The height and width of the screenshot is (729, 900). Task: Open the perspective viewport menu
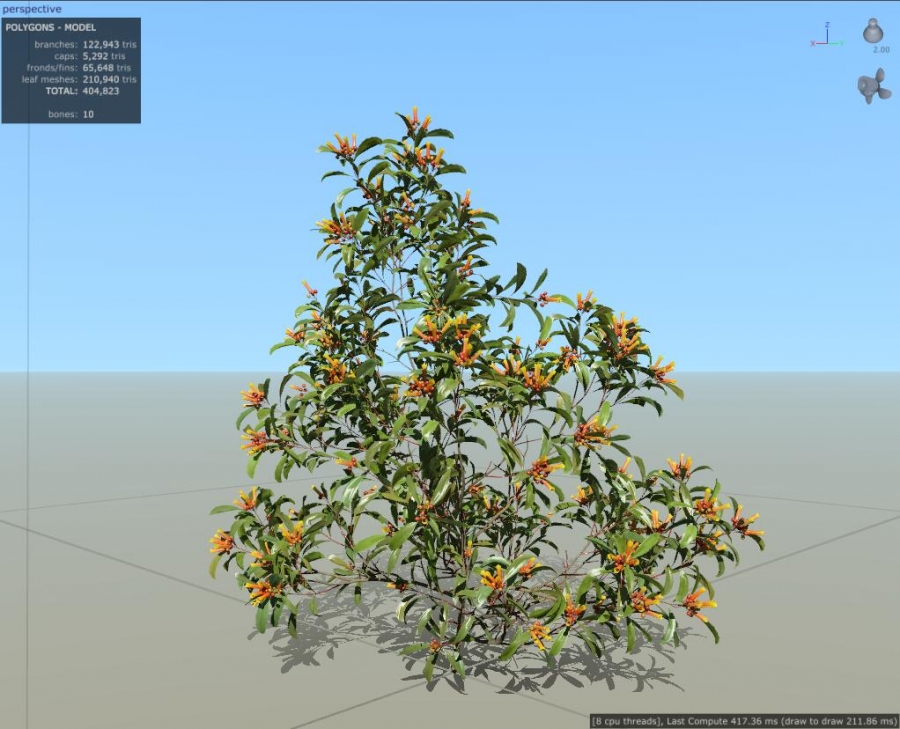[x=32, y=9]
